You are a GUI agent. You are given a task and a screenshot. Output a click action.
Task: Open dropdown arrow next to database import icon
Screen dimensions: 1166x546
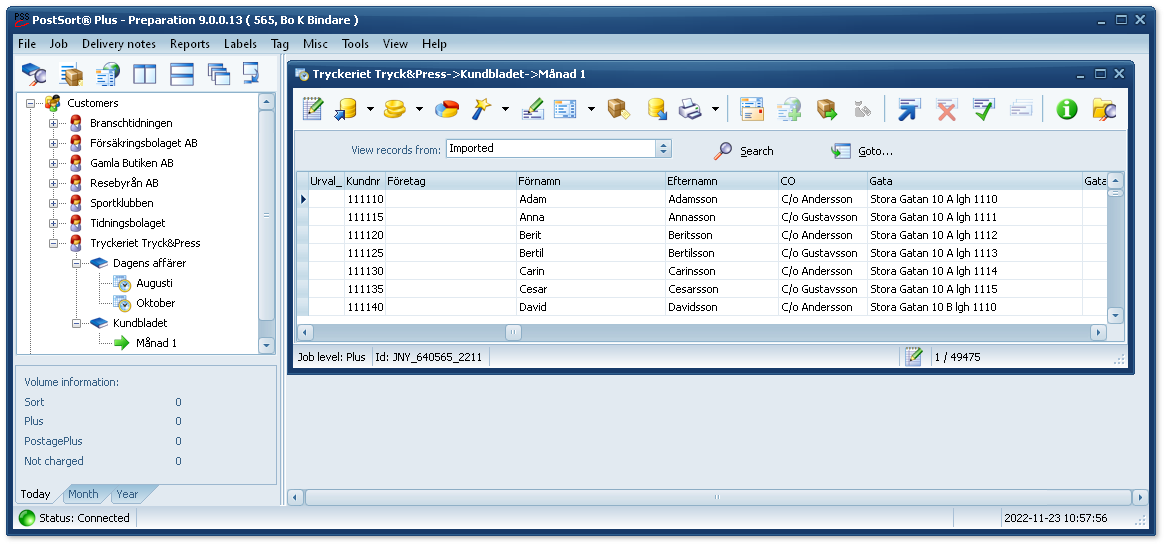[370, 109]
